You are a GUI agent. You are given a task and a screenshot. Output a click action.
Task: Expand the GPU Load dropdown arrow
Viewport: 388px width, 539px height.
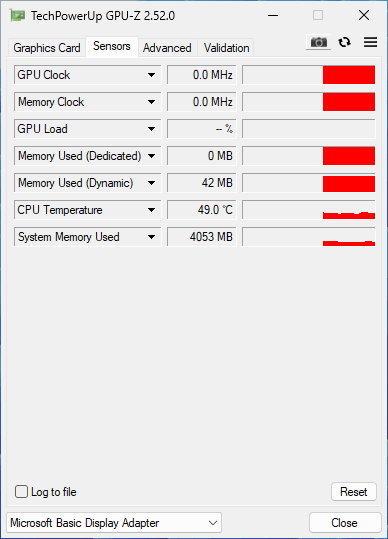(x=151, y=129)
